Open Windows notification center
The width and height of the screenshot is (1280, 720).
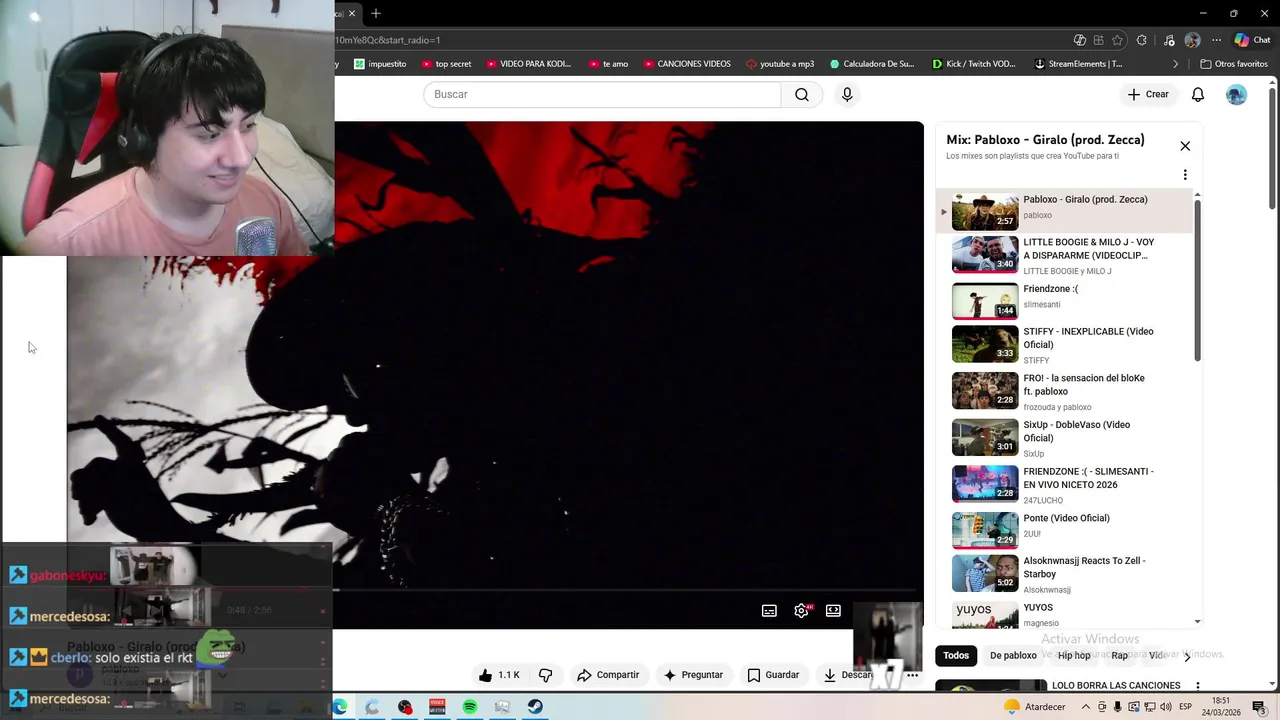tap(1260, 707)
